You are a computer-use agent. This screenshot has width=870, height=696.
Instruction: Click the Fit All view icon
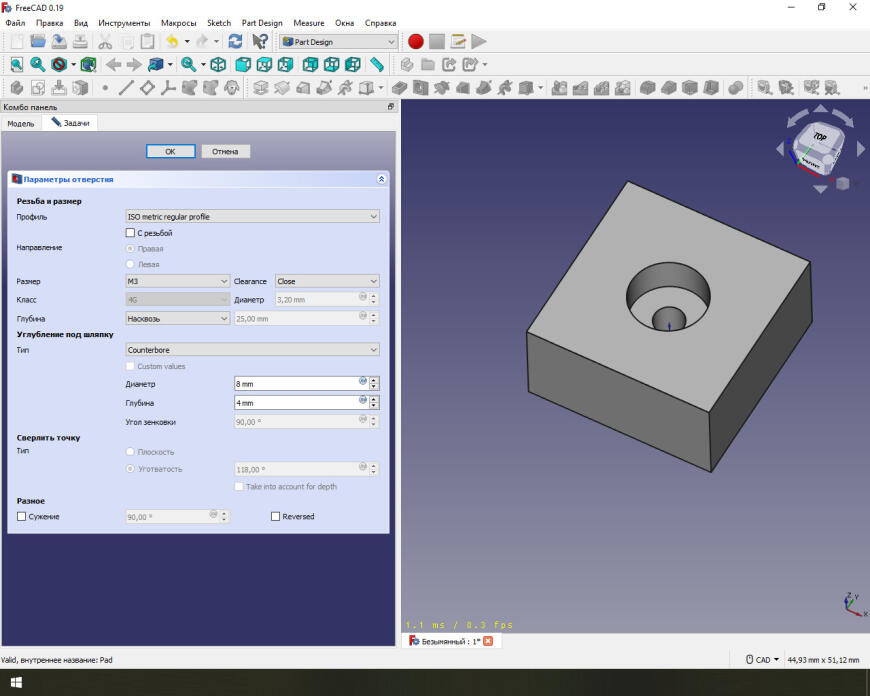16,64
